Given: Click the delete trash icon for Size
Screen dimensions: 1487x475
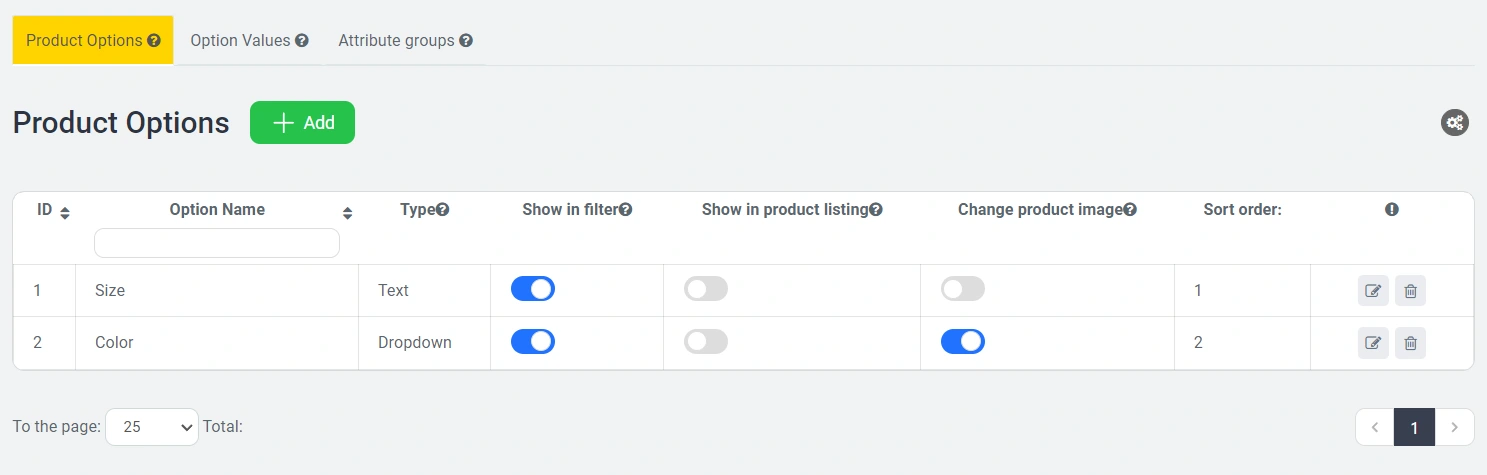Looking at the screenshot, I should tap(1410, 291).
